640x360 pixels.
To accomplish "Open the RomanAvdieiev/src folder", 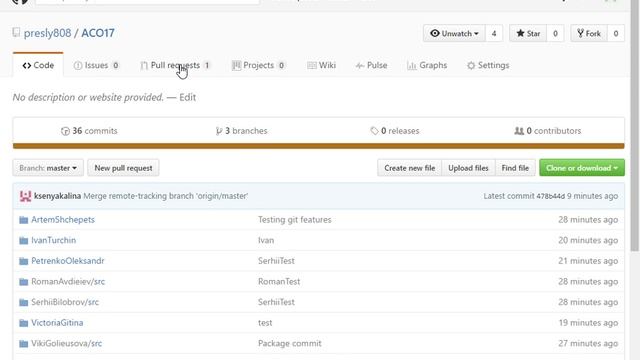I will tap(68, 282).
